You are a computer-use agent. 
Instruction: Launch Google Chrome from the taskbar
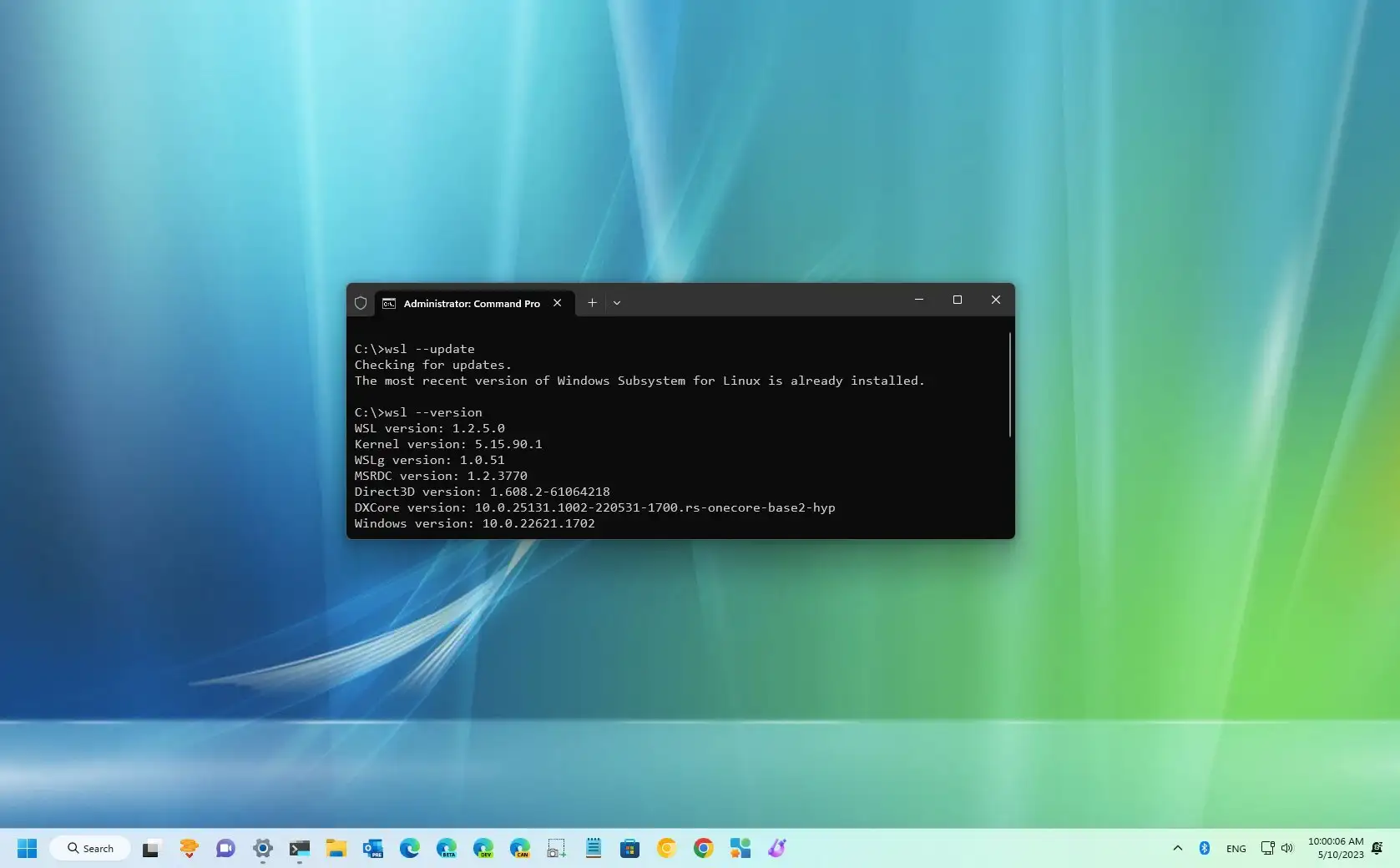pyautogui.click(x=704, y=848)
